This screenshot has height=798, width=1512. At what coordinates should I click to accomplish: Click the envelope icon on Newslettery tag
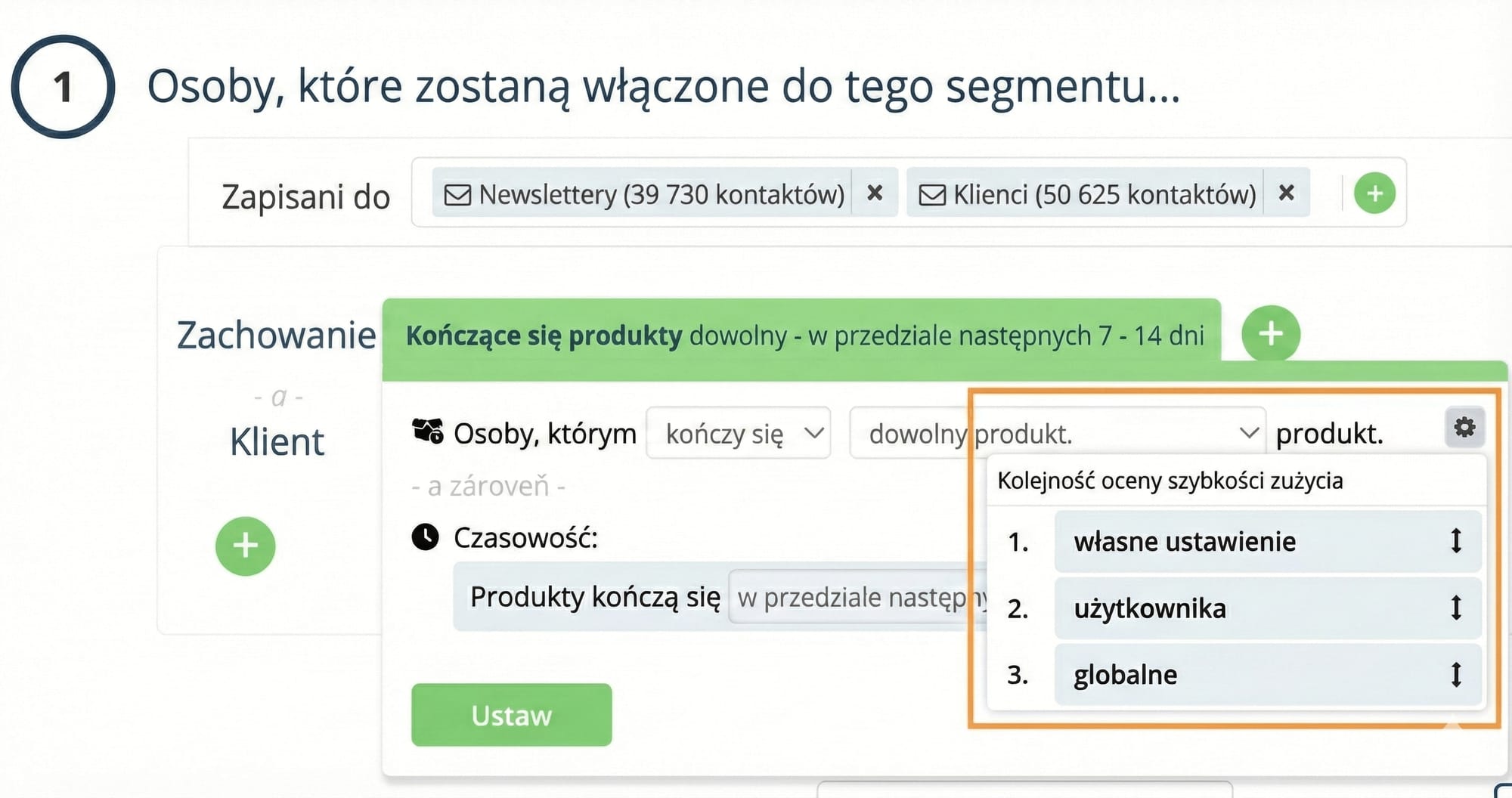(460, 194)
